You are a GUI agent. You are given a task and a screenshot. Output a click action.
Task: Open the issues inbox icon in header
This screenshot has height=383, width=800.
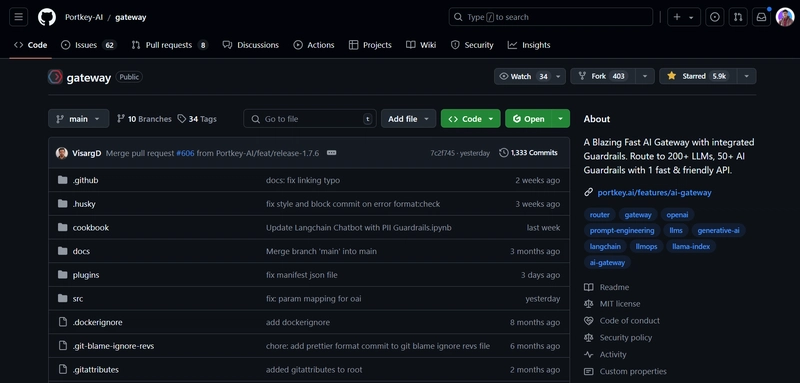pyautogui.click(x=715, y=17)
